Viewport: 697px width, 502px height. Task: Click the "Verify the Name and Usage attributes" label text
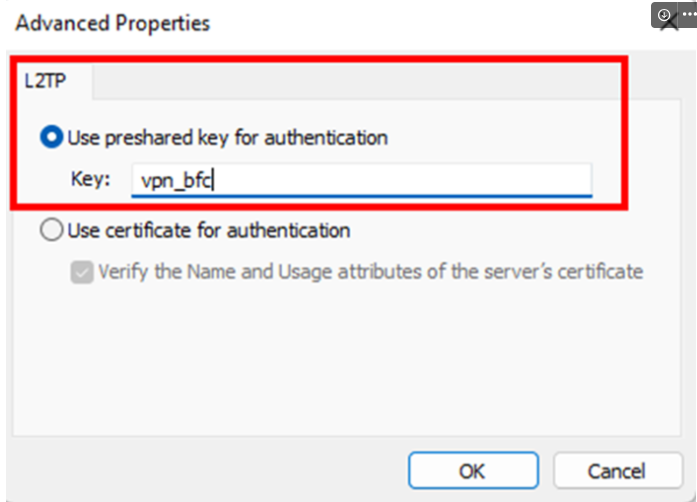tap(370, 271)
